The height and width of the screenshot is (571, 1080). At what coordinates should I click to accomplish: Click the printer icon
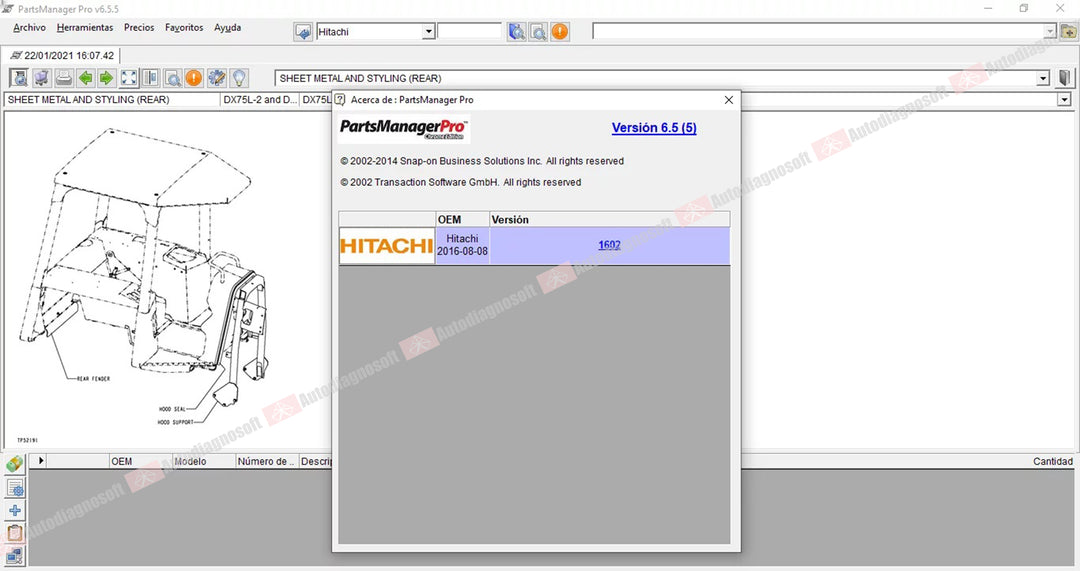pyautogui.click(x=64, y=78)
